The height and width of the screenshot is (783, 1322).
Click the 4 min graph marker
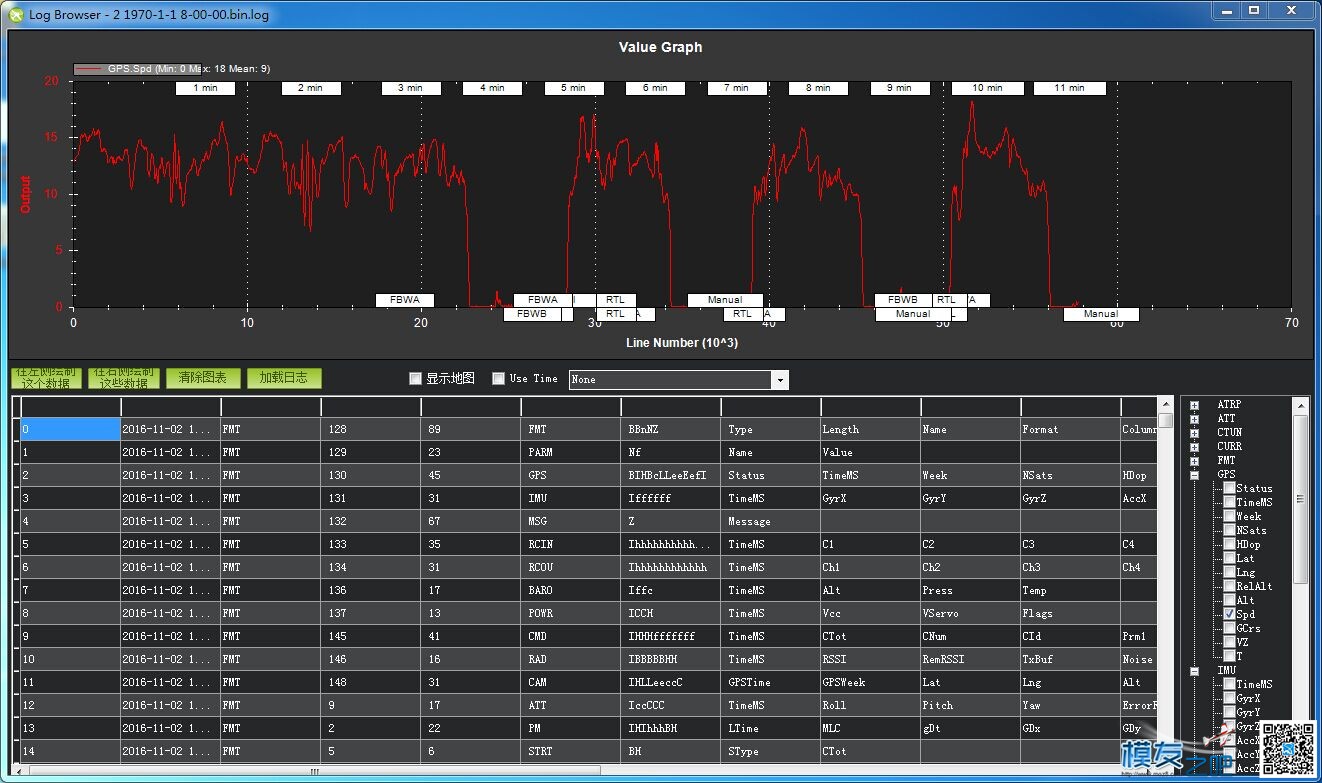click(x=491, y=88)
